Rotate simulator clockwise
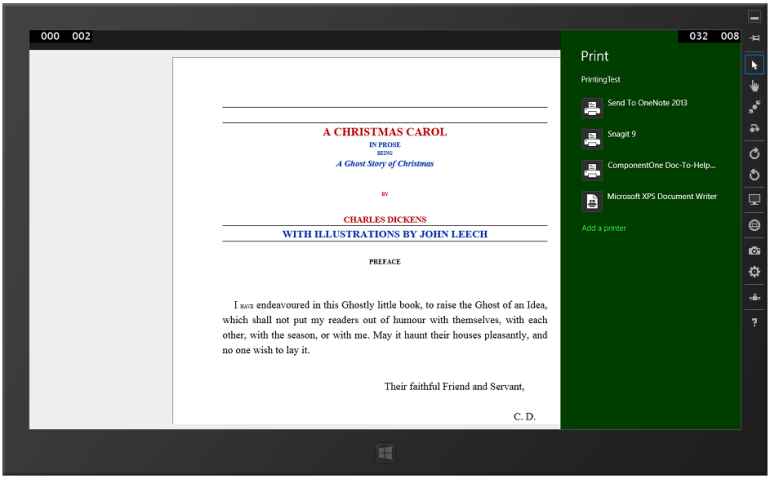The width and height of the screenshot is (770, 477). coord(754,153)
